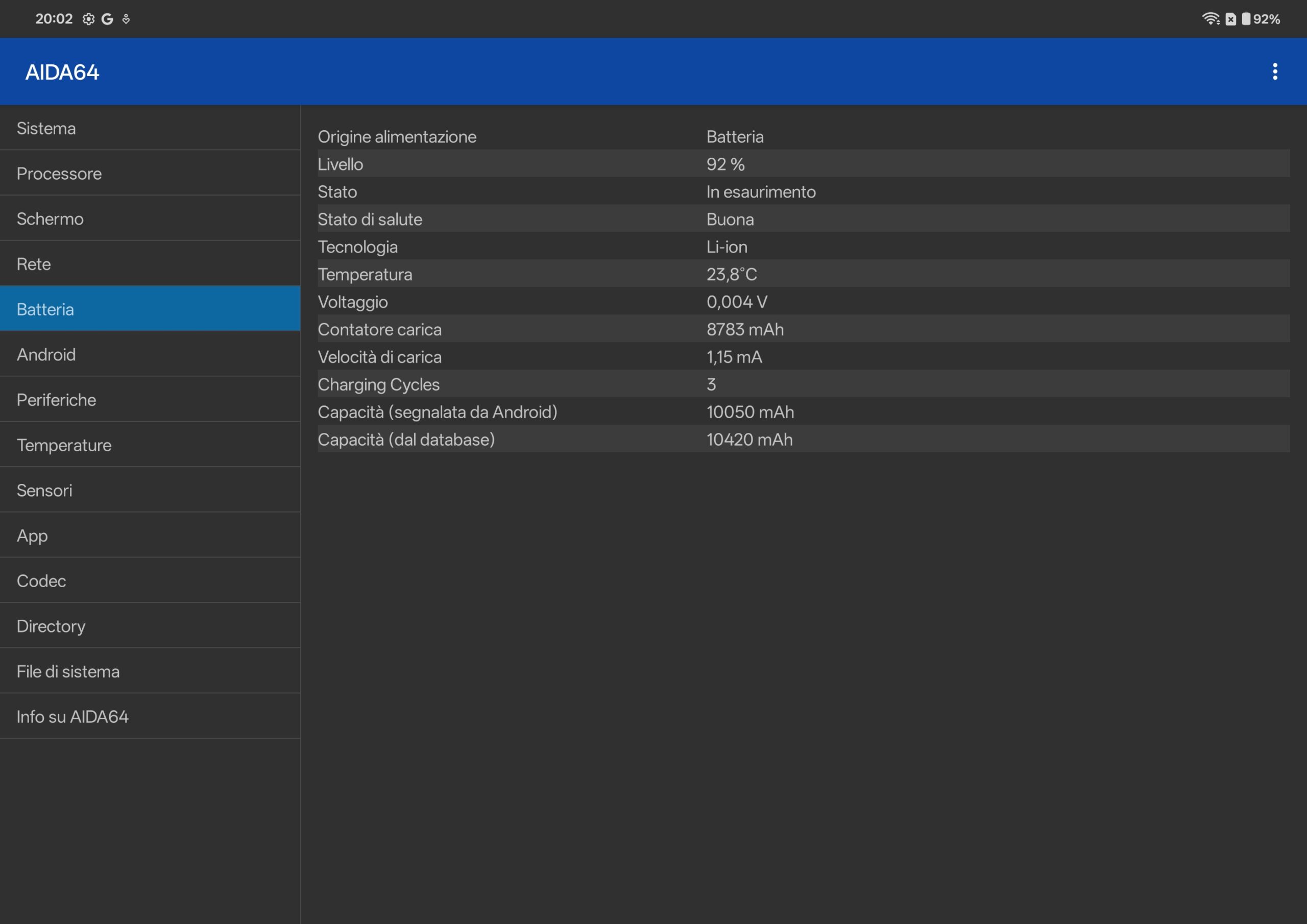Switch to the Schermo category

[x=150, y=218]
